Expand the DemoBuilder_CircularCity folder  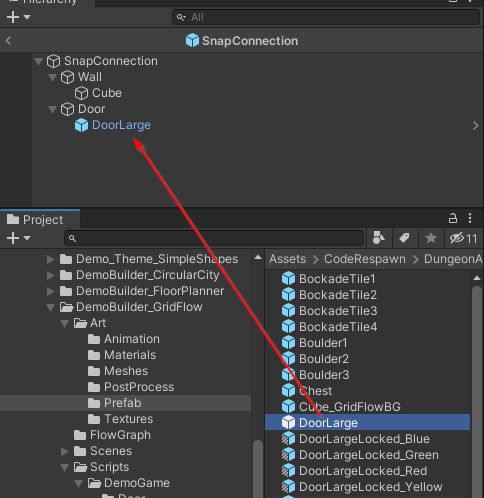pos(51,275)
